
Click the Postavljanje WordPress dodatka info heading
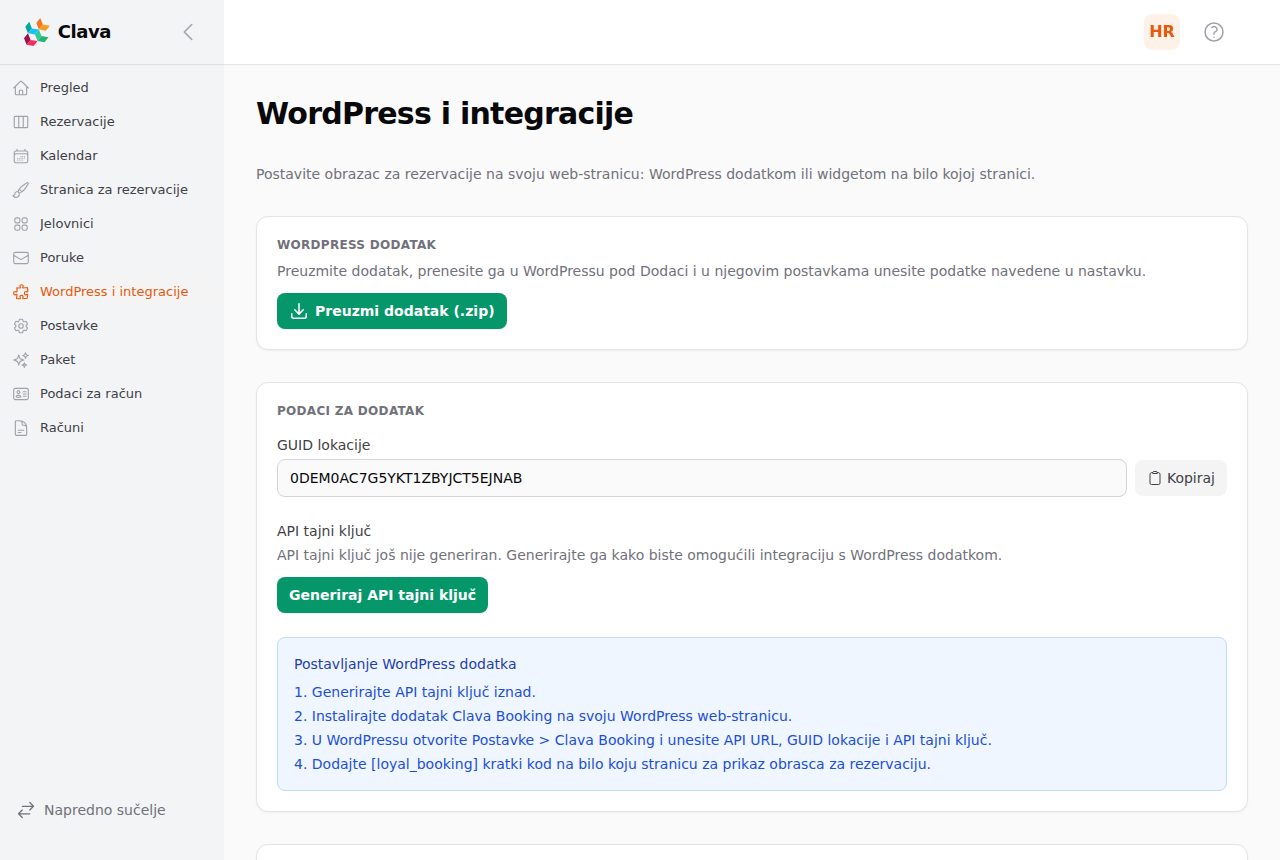(x=405, y=664)
